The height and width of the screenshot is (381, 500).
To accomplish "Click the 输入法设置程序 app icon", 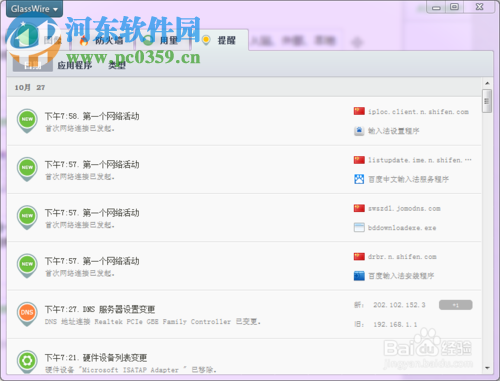I will 359,131.
